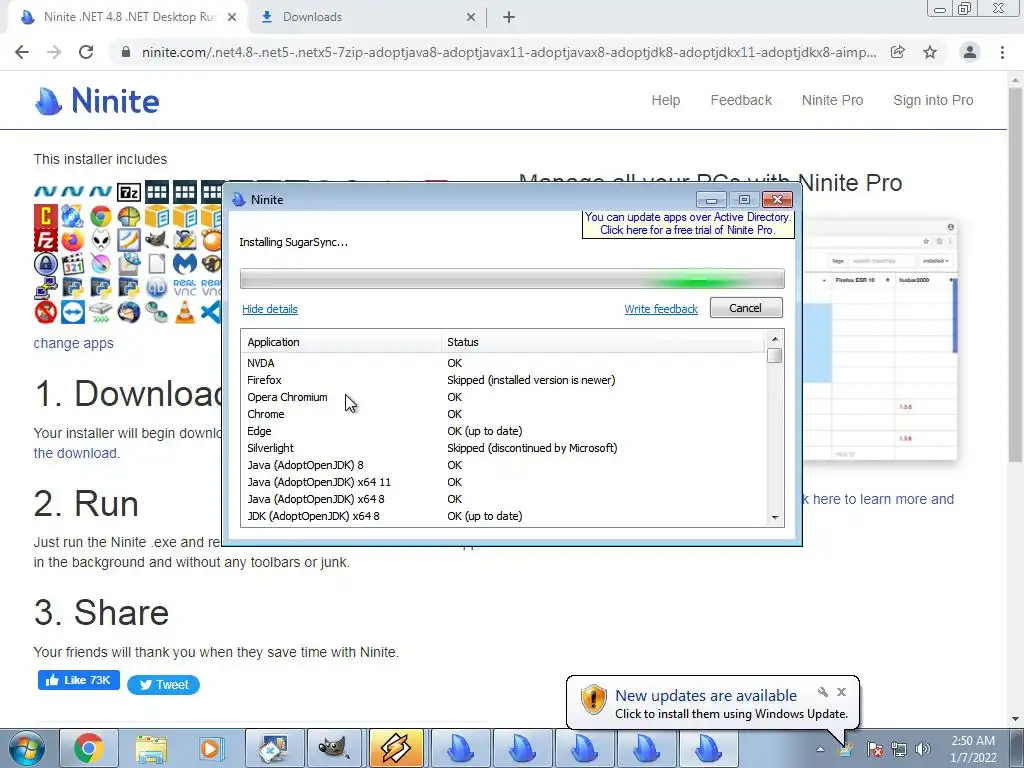Click Sign into Pro
This screenshot has height=768, width=1024.
click(x=933, y=100)
